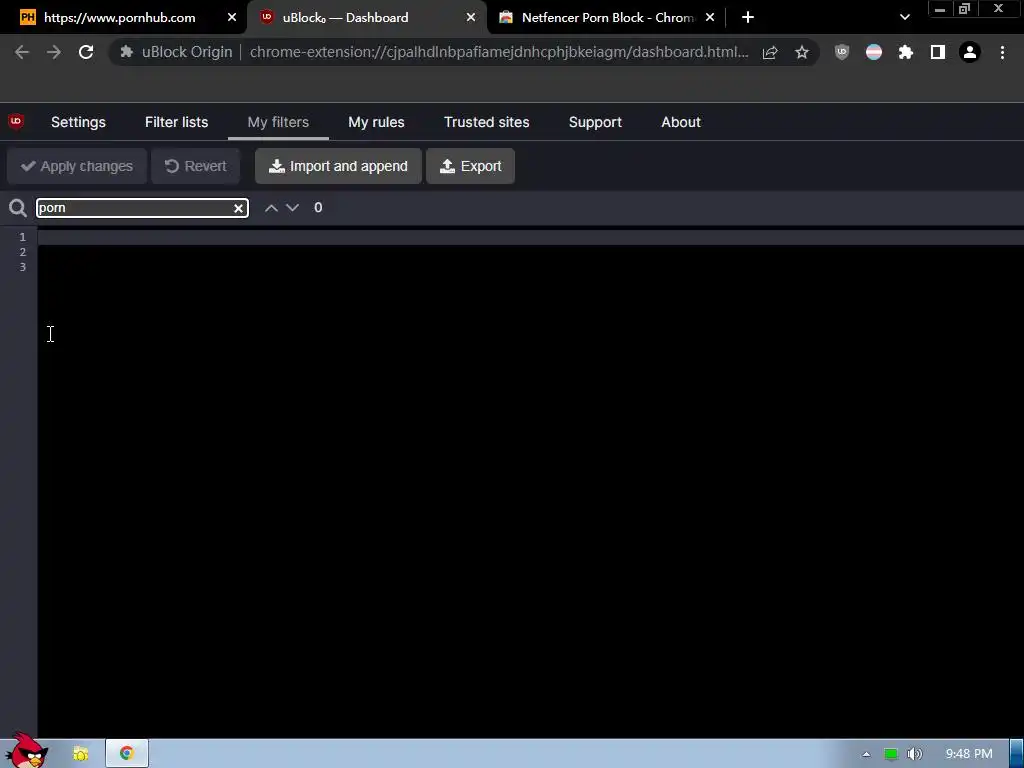
Task: Close the Netfencer Porn Block tab
Action: point(710,18)
